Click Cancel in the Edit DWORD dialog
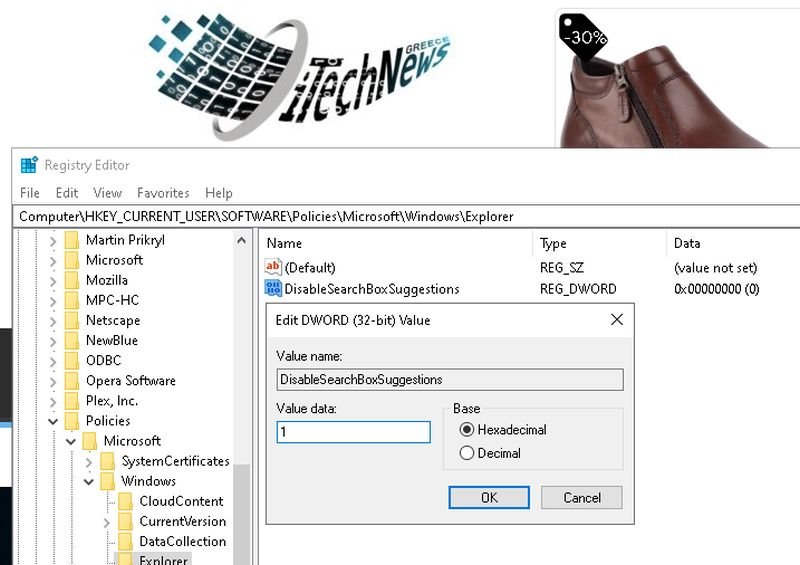Screen dimensions: 800x565 point(581,497)
